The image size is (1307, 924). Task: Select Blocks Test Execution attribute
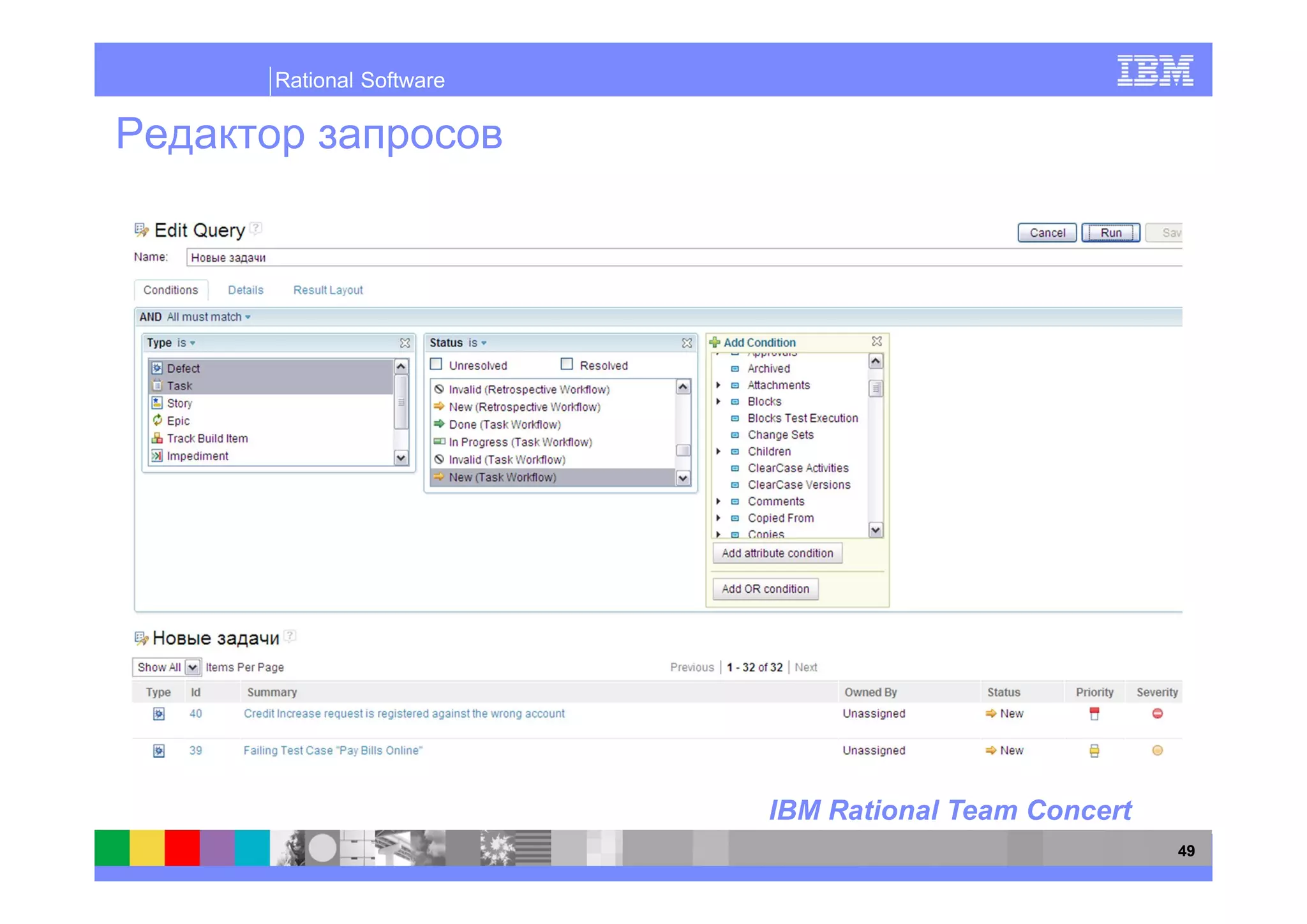click(x=802, y=418)
